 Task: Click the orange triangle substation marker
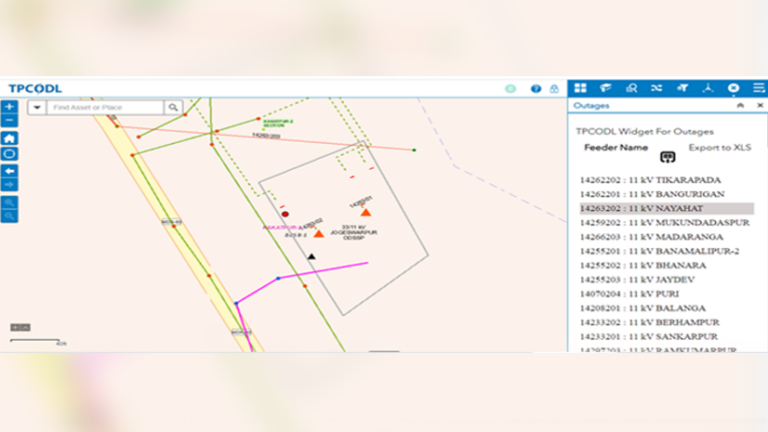366,213
